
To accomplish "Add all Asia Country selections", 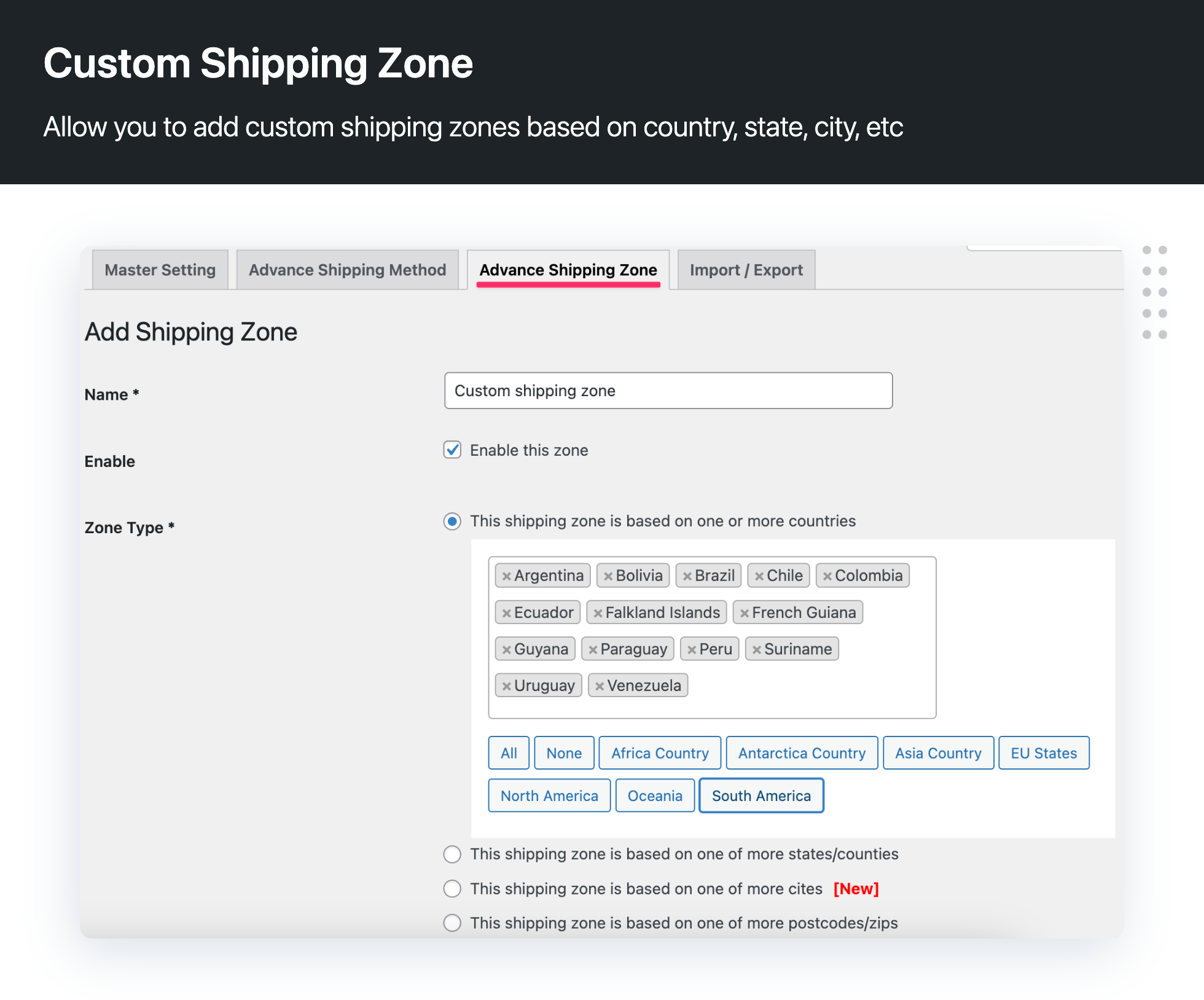I will tap(938, 752).
